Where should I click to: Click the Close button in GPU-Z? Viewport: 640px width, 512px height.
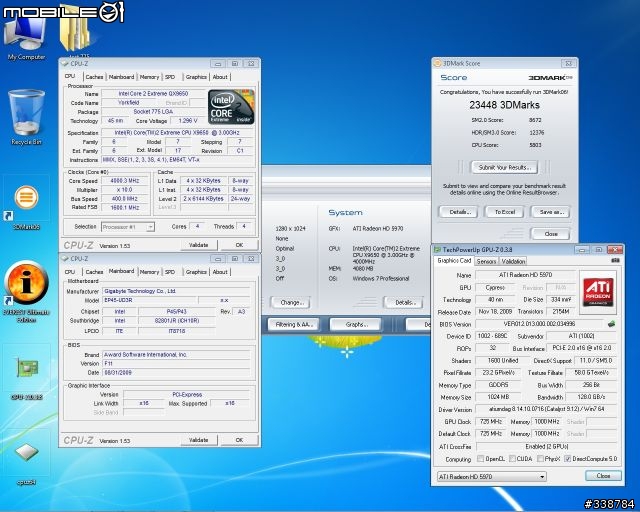603,476
